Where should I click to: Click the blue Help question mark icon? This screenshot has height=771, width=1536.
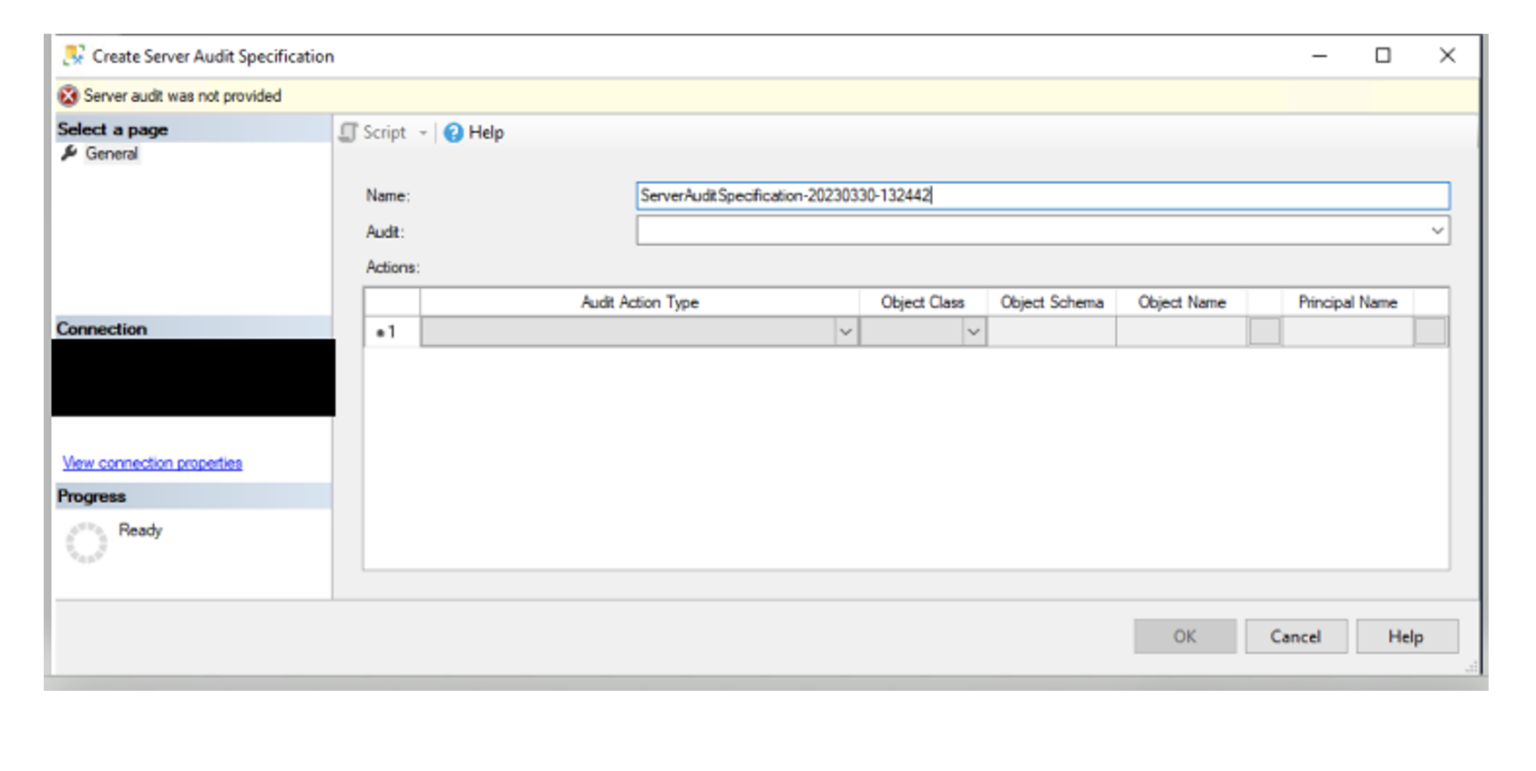[453, 133]
